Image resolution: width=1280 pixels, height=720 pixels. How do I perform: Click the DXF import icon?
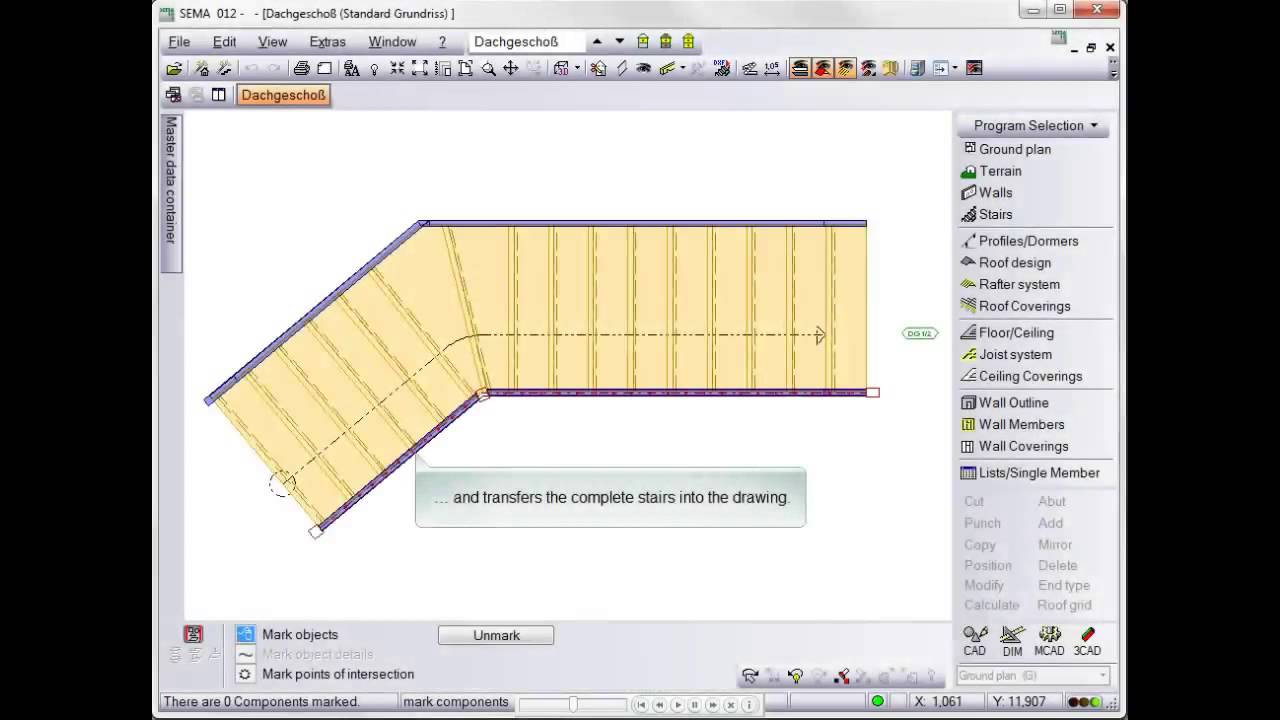(x=722, y=69)
